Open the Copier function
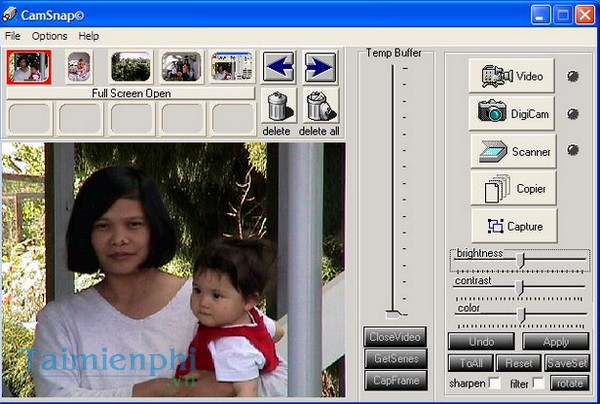 [513, 188]
